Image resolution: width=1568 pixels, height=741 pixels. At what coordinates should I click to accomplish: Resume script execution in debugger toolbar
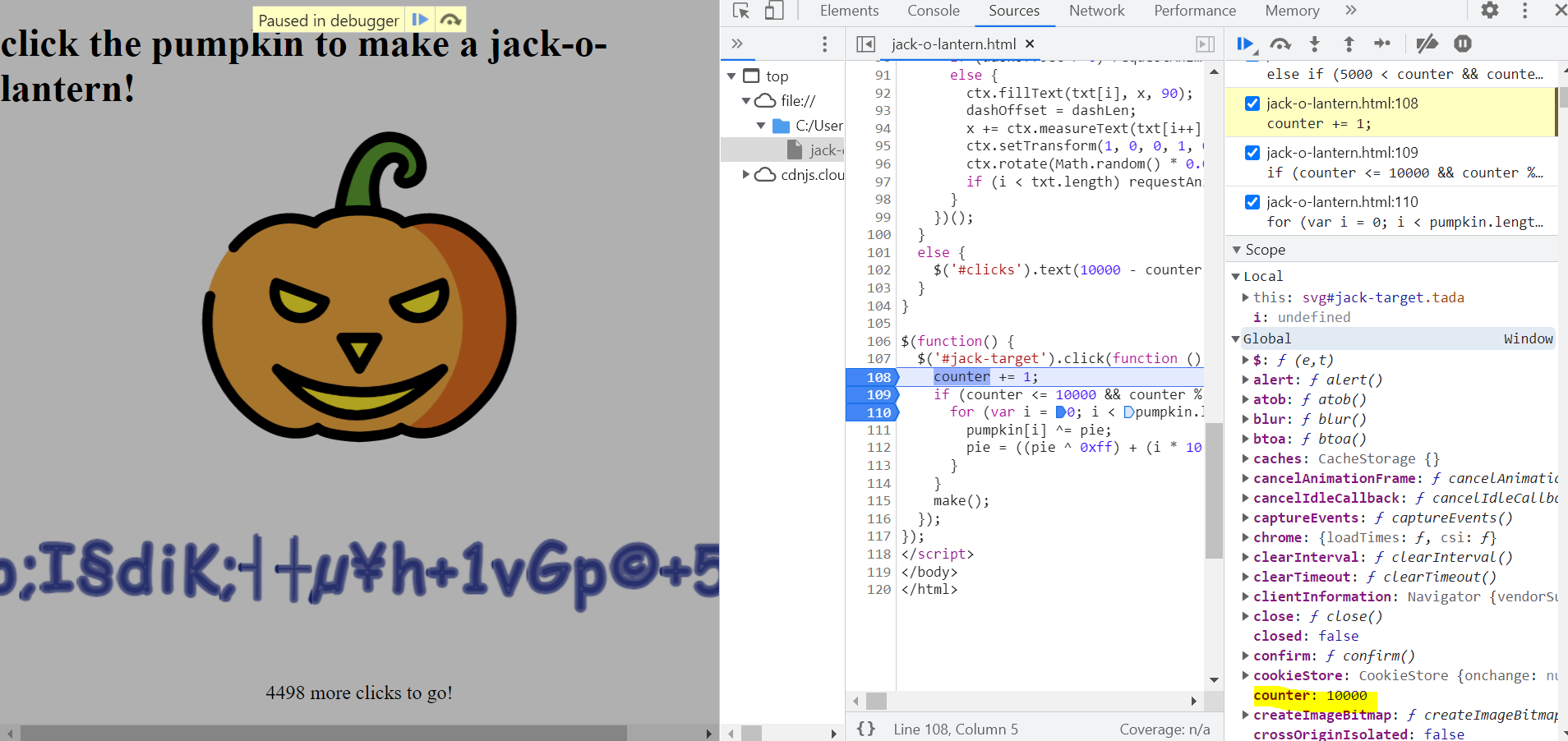click(x=1246, y=44)
